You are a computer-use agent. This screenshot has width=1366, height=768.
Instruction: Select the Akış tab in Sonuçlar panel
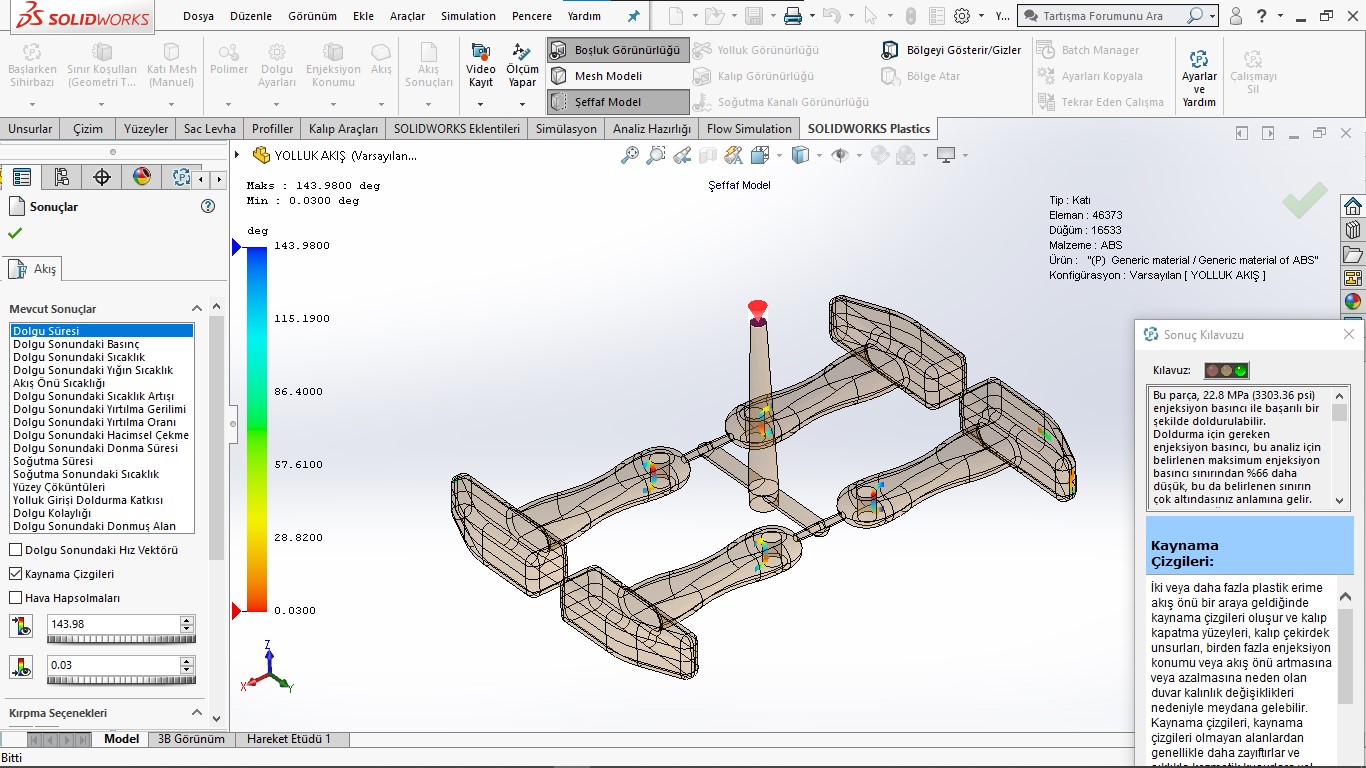tap(35, 269)
